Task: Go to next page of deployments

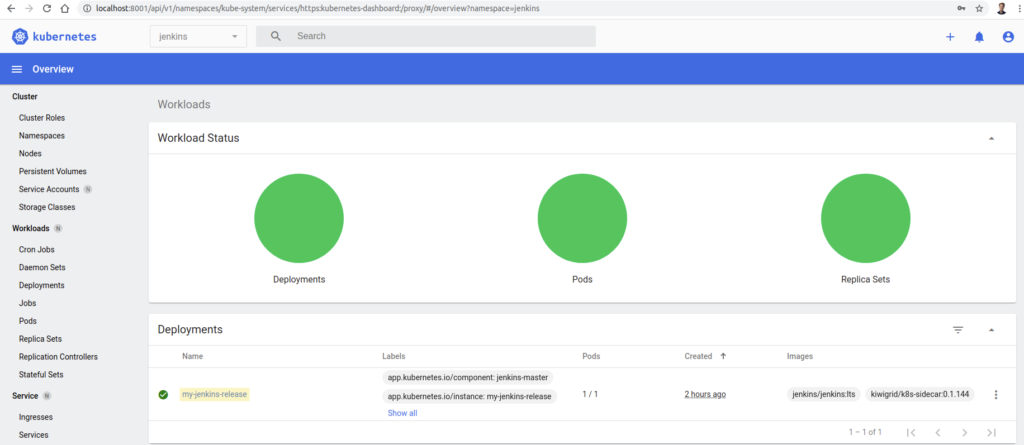Action: [x=964, y=432]
